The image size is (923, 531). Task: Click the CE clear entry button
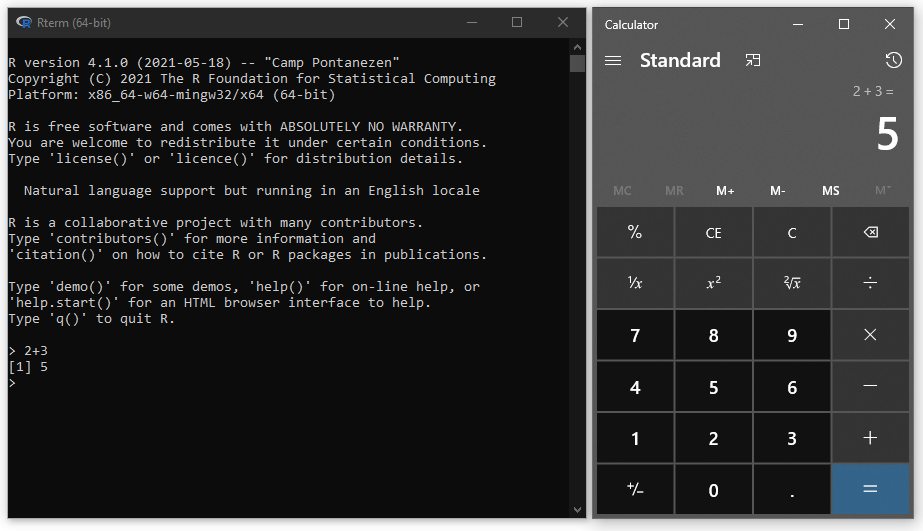713,233
